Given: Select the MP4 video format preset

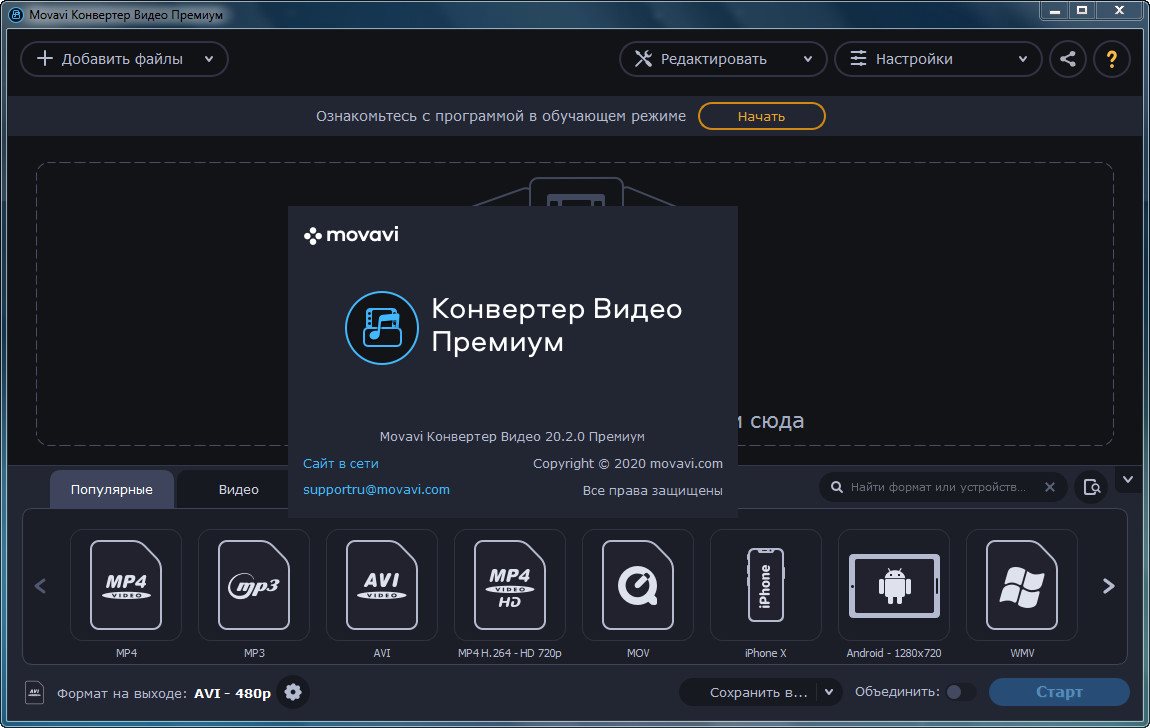Looking at the screenshot, I should pyautogui.click(x=126, y=585).
